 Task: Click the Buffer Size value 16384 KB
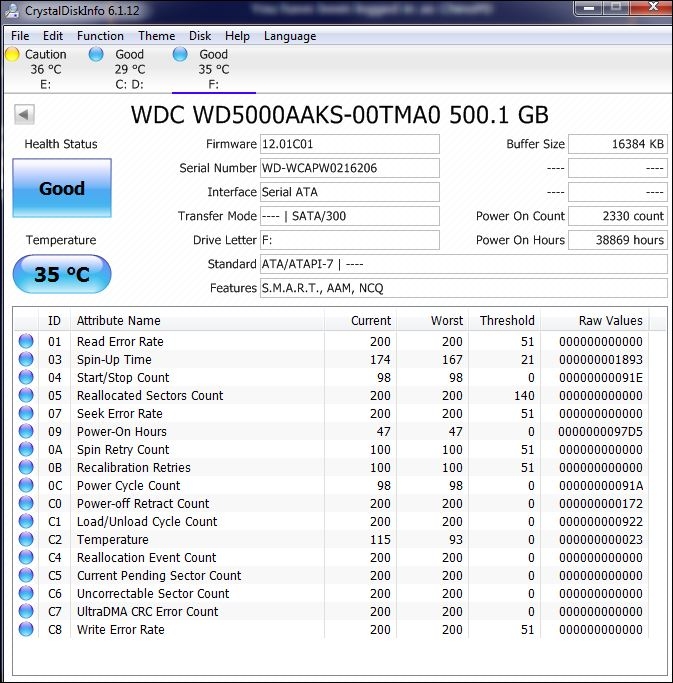618,144
